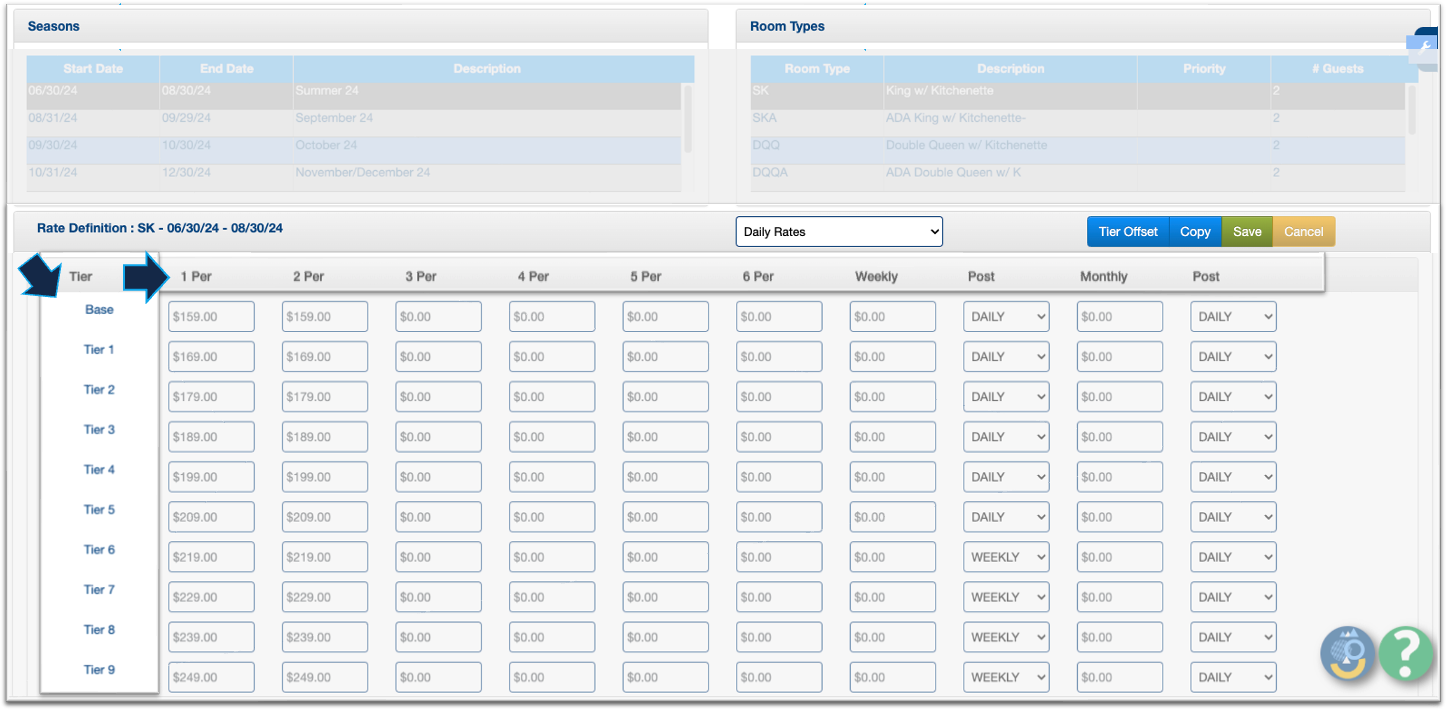
Task: Select the Summer 24 season row
Action: pyautogui.click(x=350, y=91)
